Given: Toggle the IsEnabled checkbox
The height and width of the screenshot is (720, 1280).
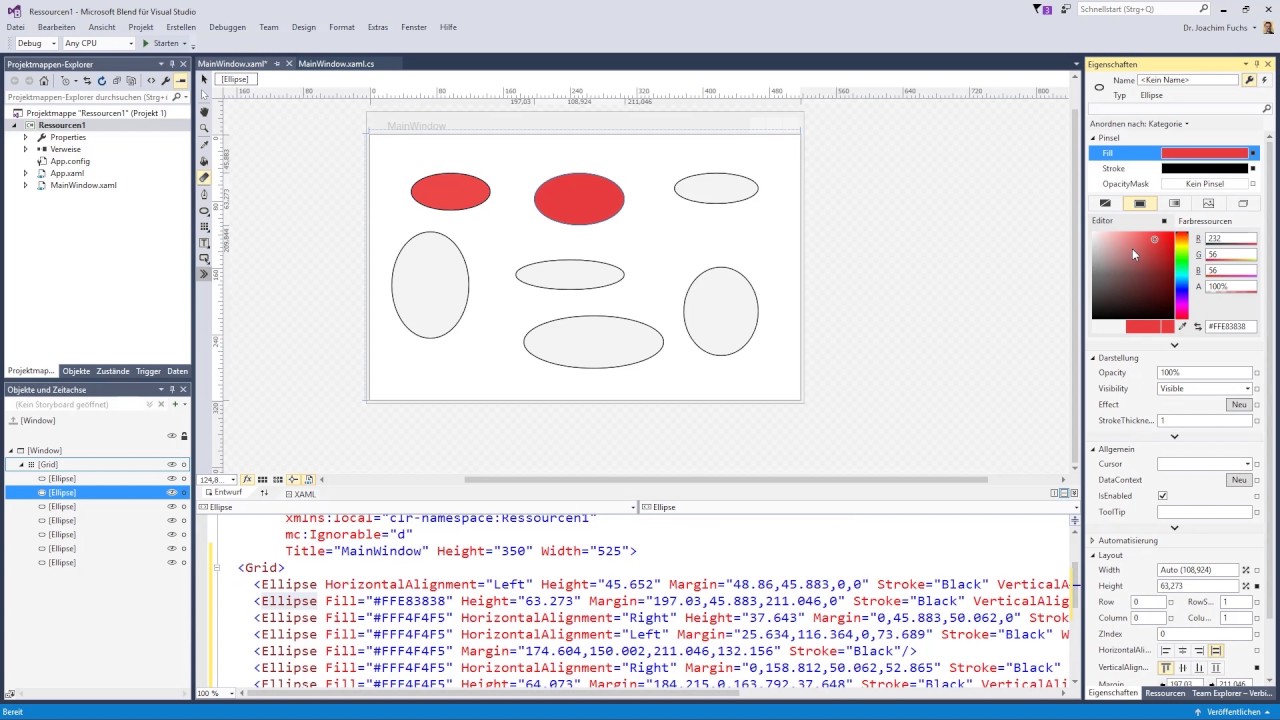Looking at the screenshot, I should click(1162, 496).
